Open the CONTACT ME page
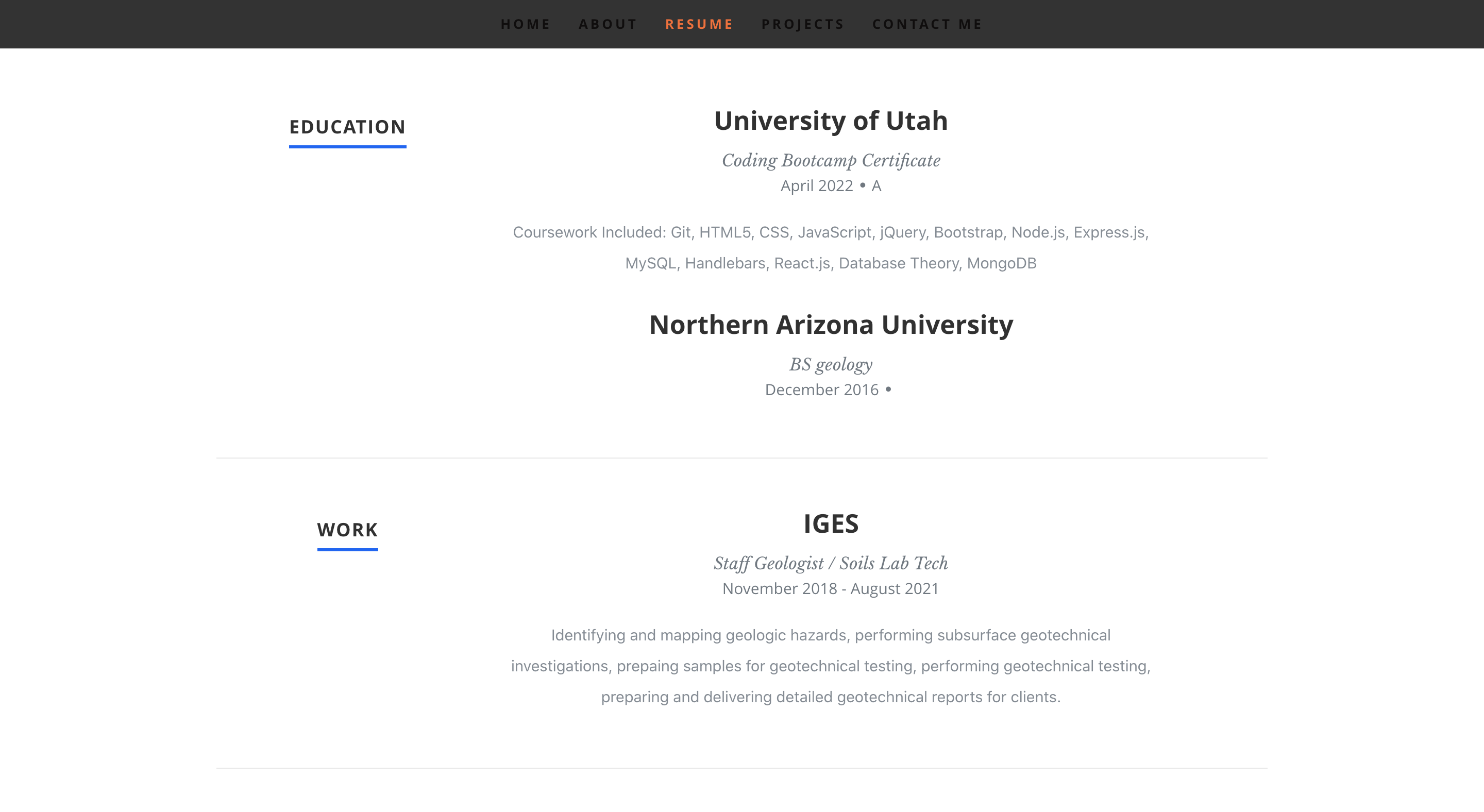 [x=927, y=24]
